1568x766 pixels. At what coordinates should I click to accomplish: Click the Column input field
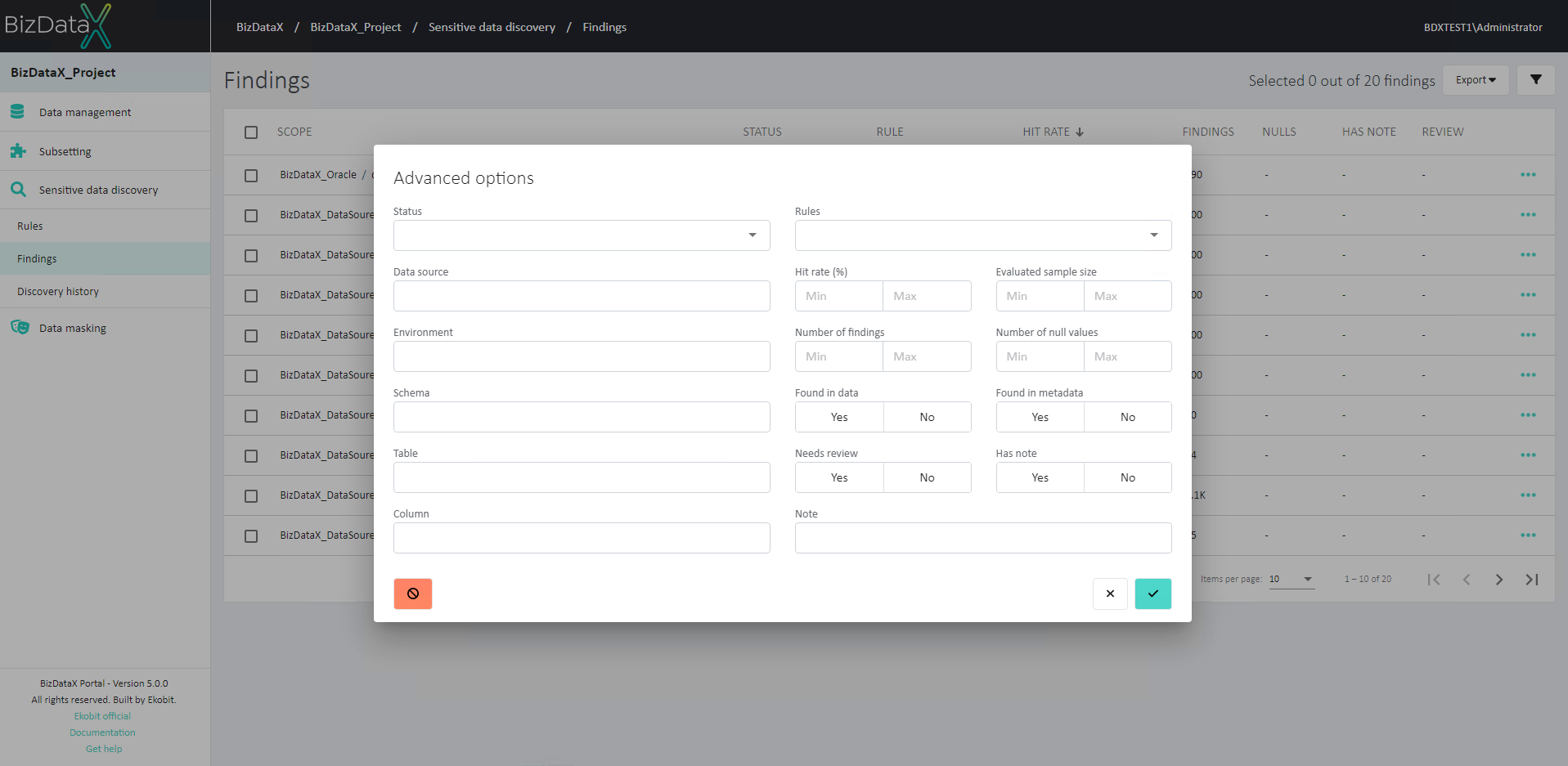582,538
